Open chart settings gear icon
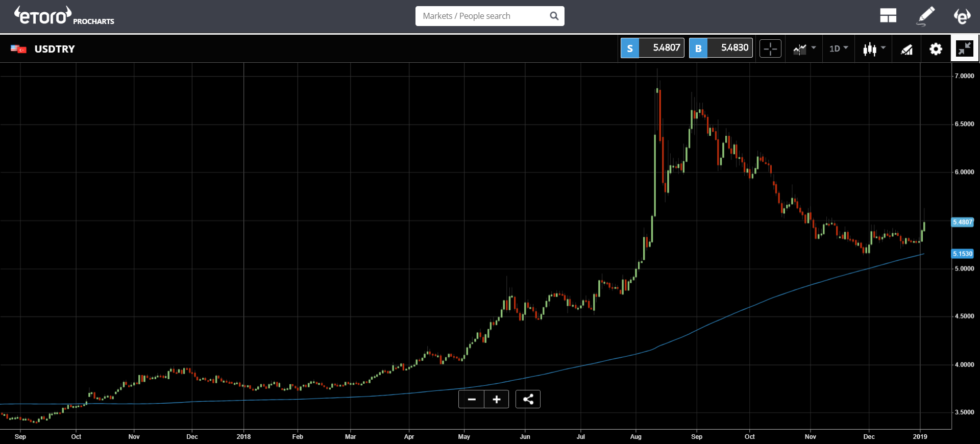Screen dimensions: 980x444 click(x=935, y=48)
